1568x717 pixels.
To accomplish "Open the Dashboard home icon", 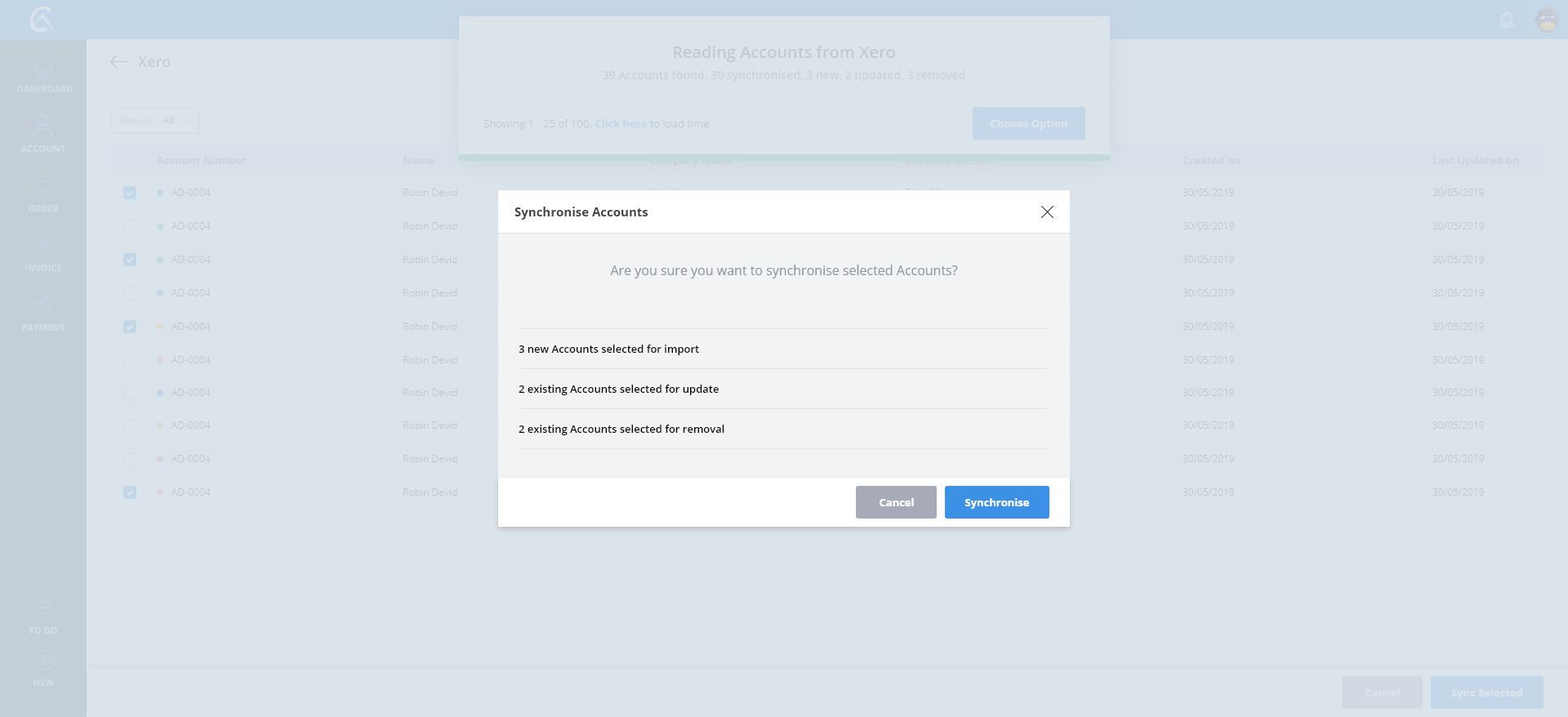I will point(43,69).
